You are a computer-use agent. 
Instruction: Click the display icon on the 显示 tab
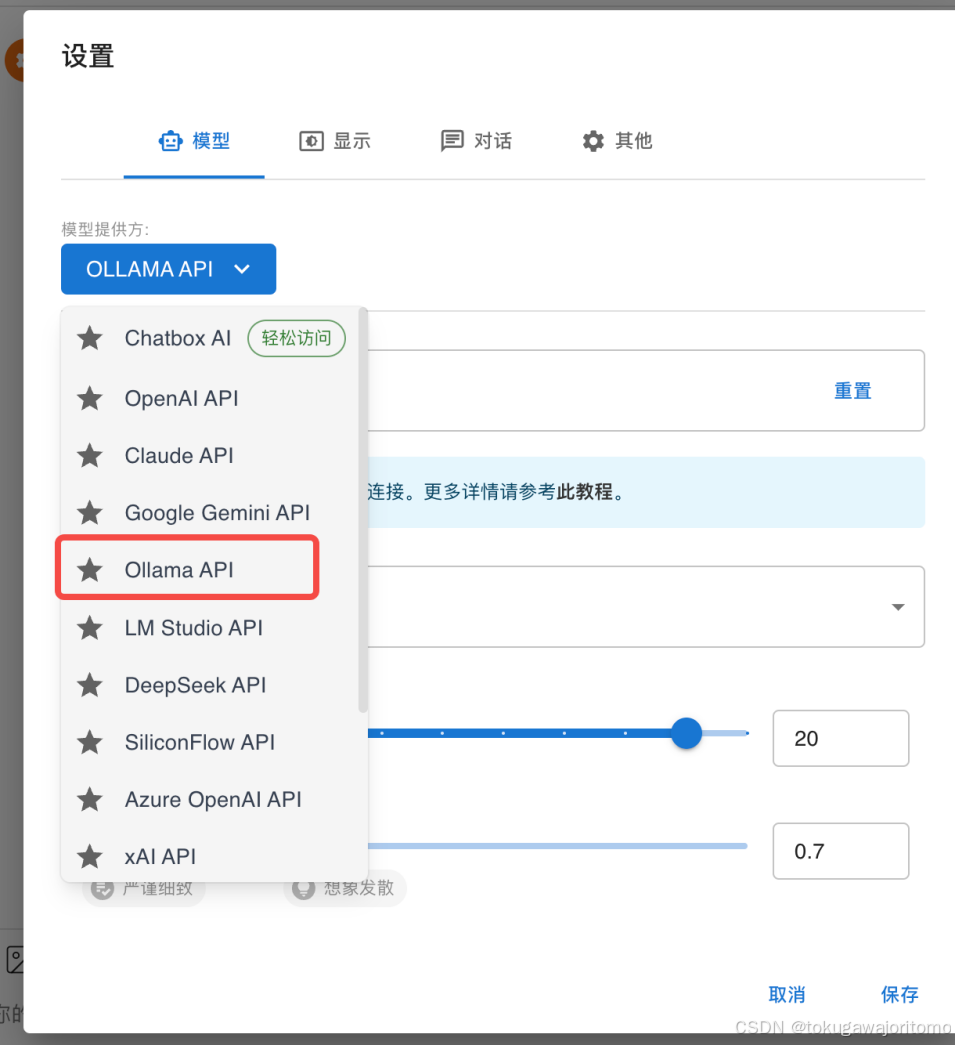pyautogui.click(x=311, y=141)
